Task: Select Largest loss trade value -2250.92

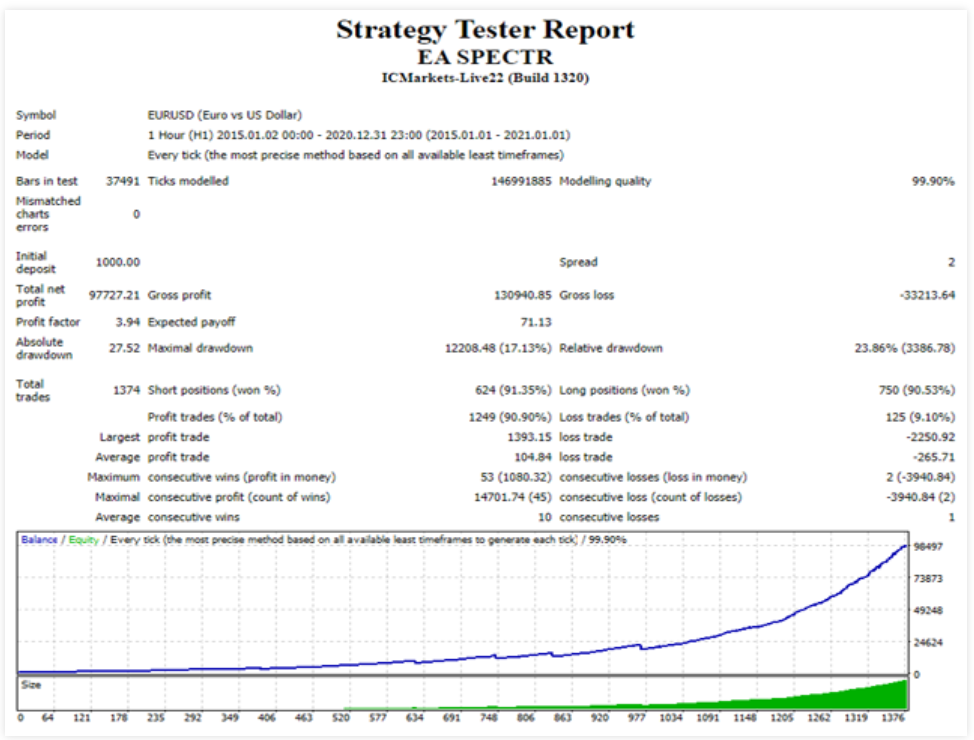Action: [931, 437]
